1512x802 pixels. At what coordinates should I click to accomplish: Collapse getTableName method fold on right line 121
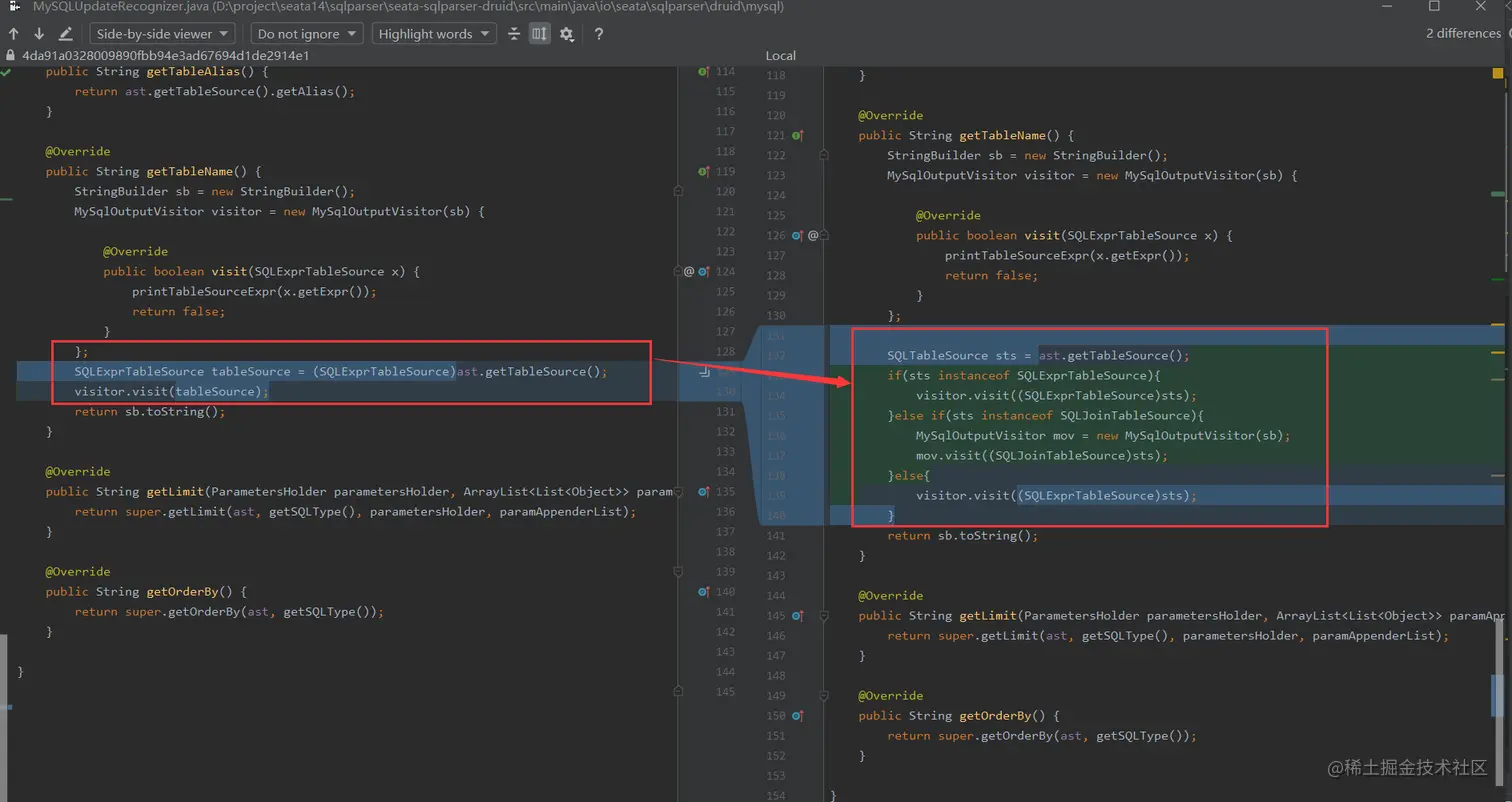tap(824, 155)
